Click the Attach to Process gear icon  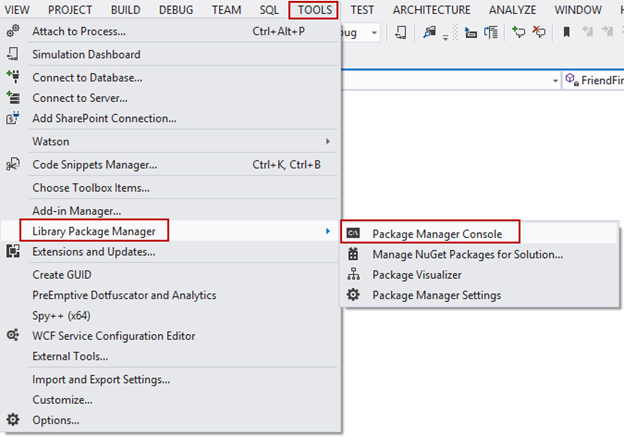click(13, 31)
